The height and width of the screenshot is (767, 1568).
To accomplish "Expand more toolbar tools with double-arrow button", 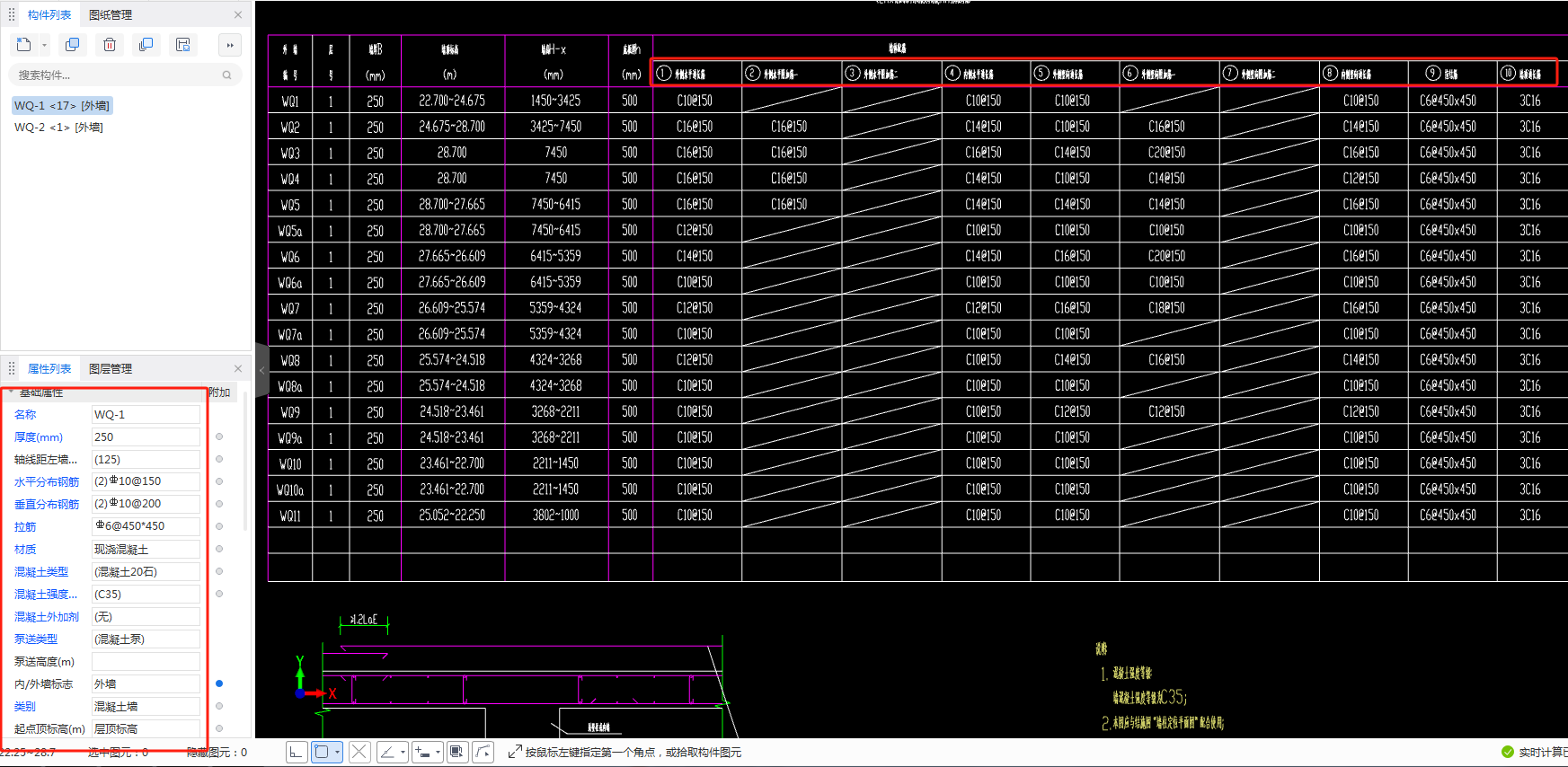I will pyautogui.click(x=230, y=45).
